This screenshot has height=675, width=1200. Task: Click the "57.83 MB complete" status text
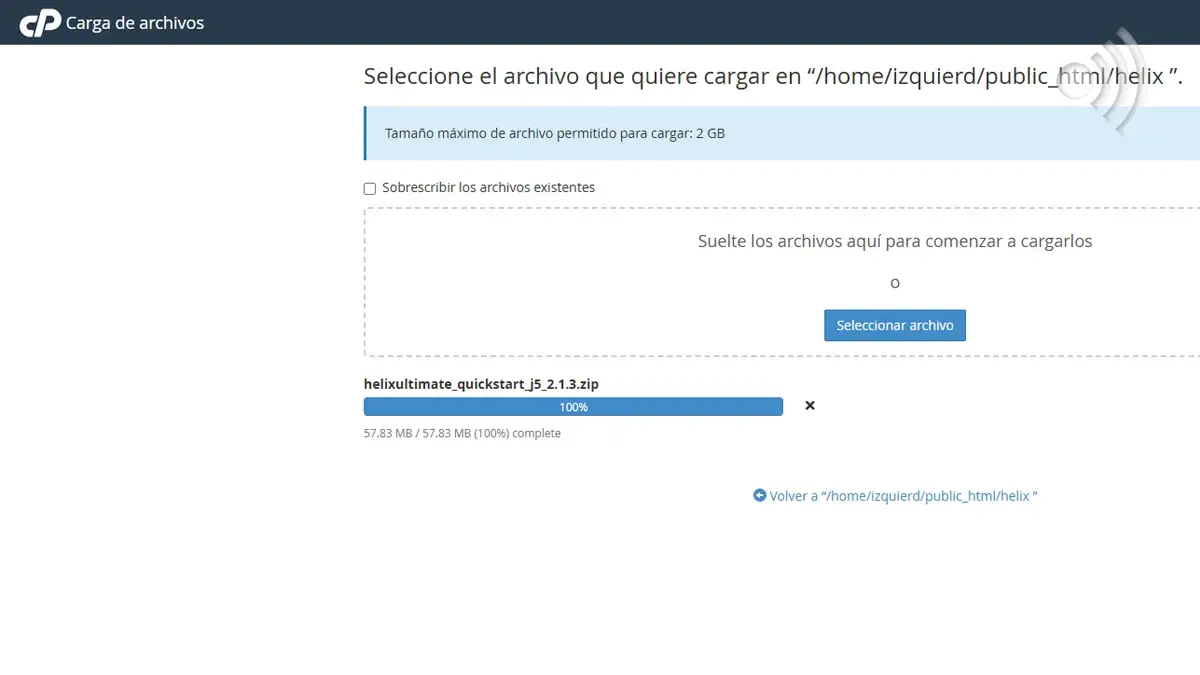point(462,433)
